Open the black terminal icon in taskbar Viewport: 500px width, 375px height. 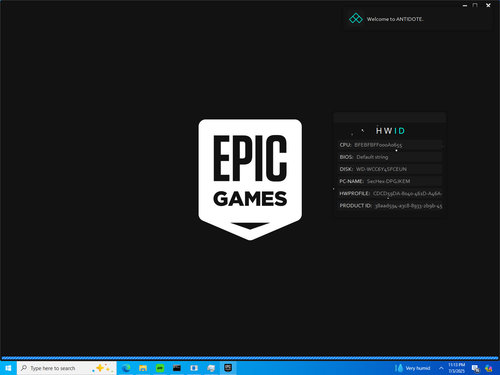[177, 368]
